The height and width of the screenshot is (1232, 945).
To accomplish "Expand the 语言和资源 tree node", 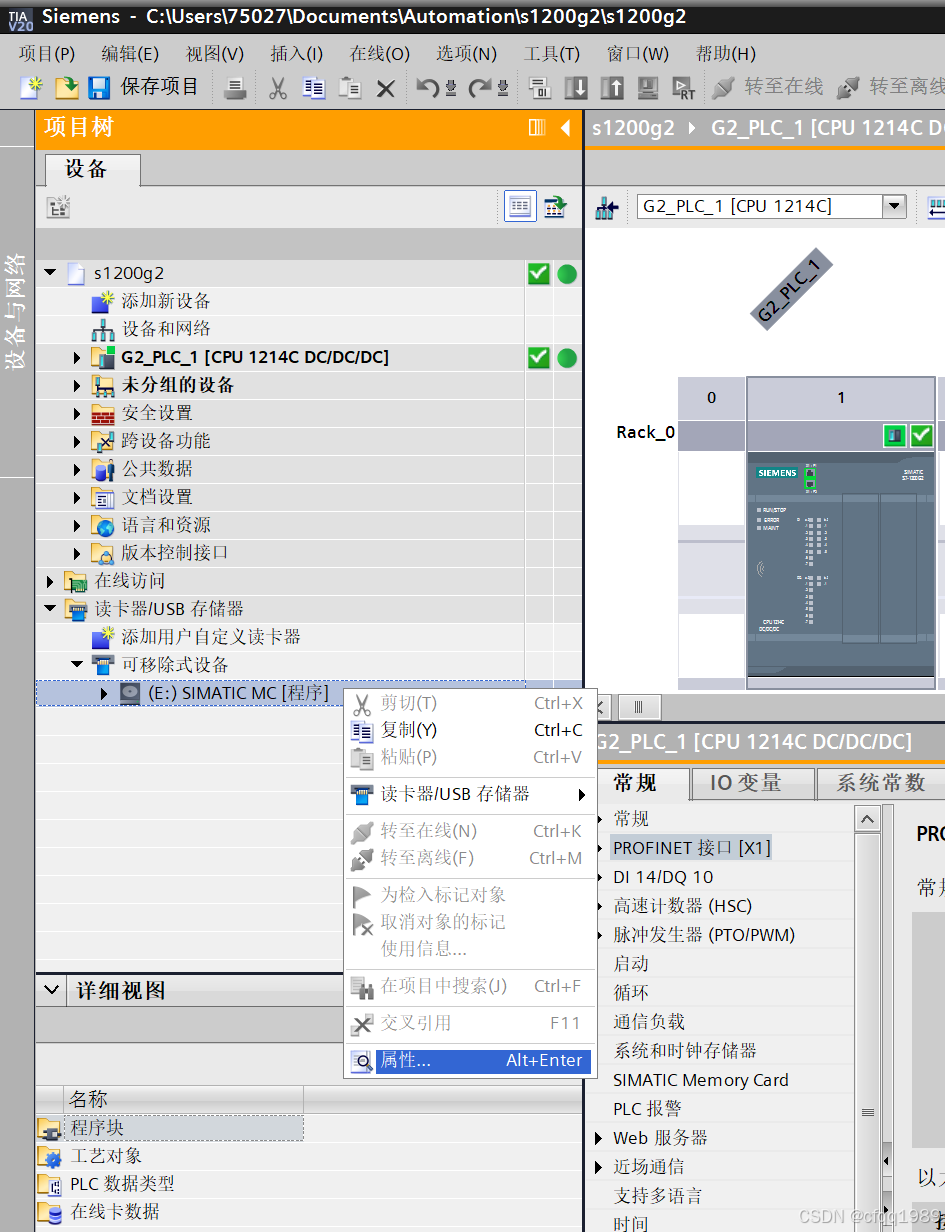I will [x=77, y=525].
